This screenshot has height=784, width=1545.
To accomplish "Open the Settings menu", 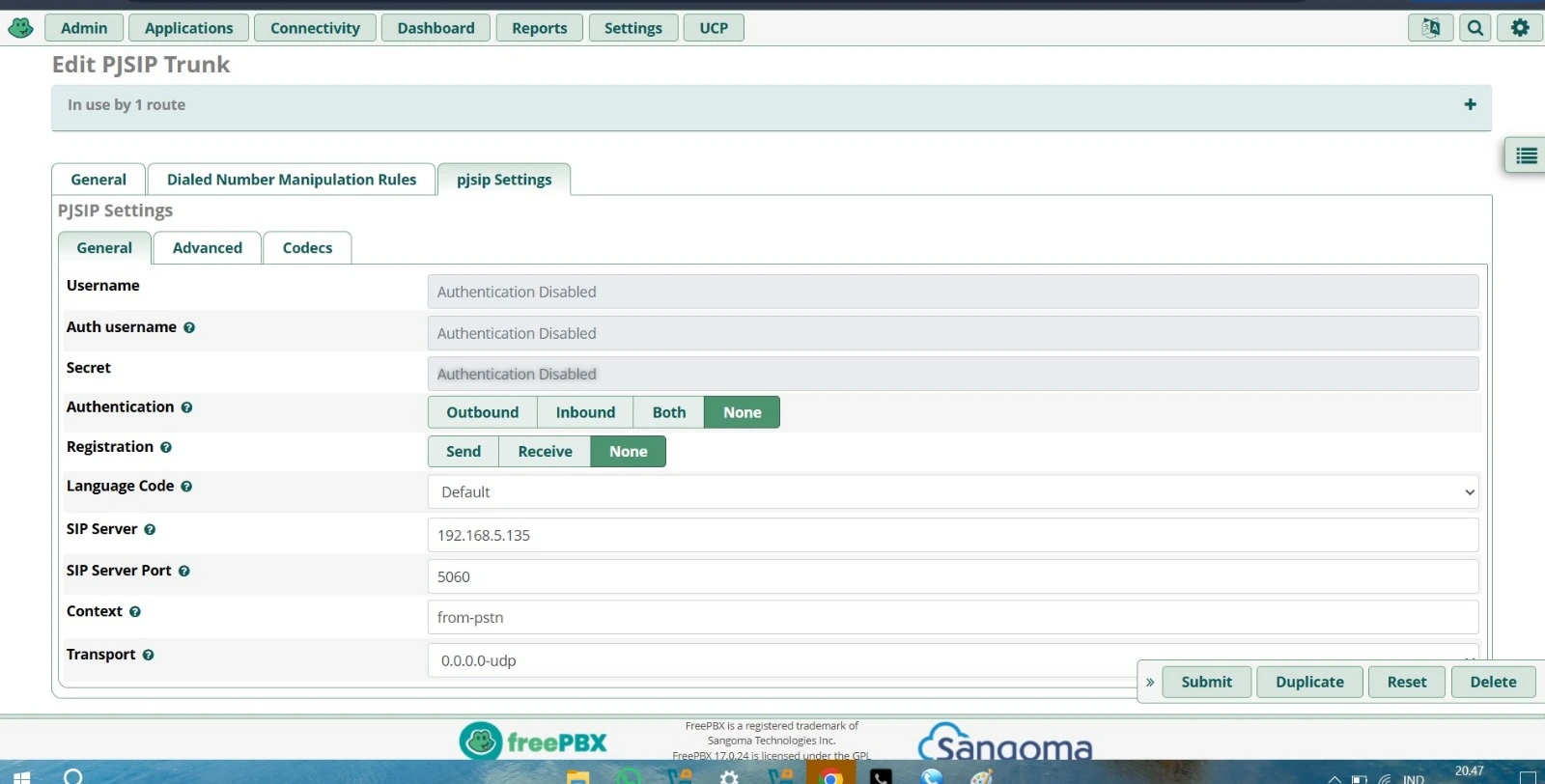I will (x=633, y=28).
